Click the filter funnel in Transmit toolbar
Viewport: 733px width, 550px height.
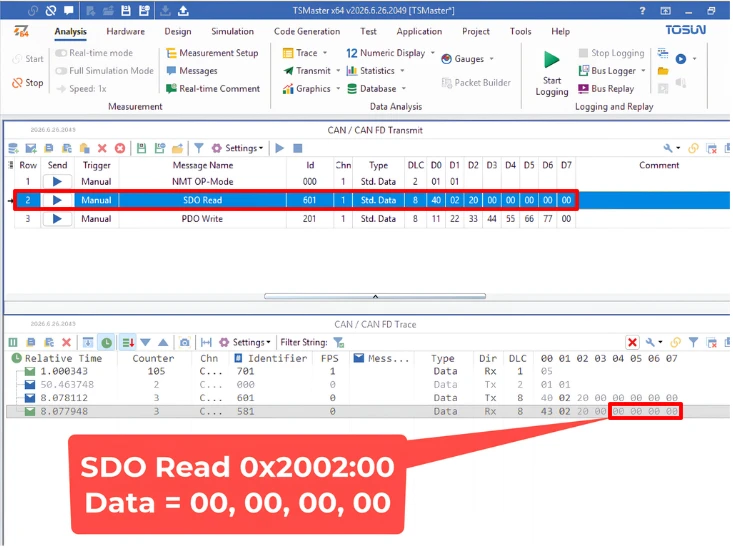pos(199,148)
